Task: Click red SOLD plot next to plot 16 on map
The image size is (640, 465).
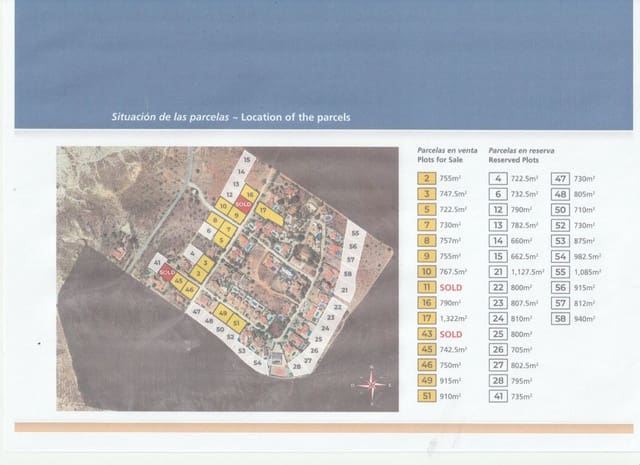Action: pyautogui.click(x=243, y=203)
